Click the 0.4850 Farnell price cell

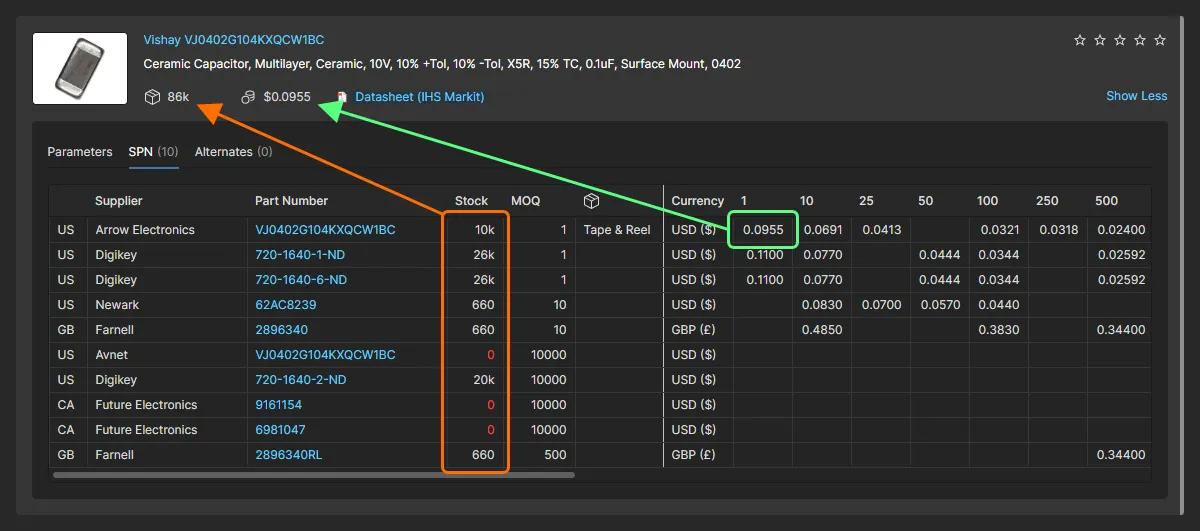(822, 330)
